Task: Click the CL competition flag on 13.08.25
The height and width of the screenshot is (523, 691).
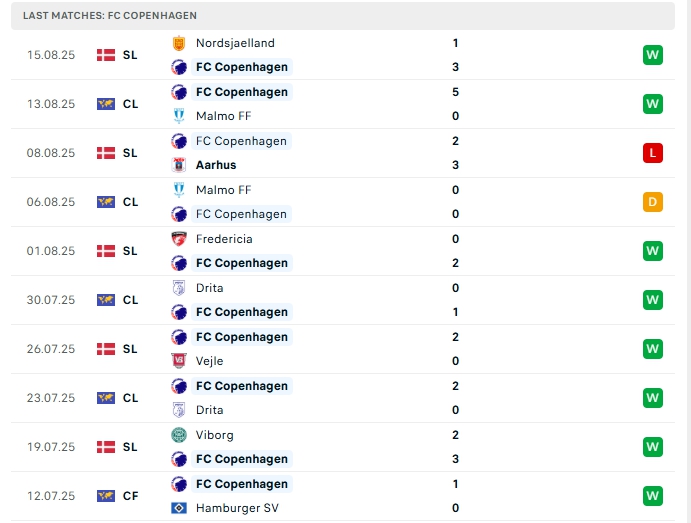Action: [x=106, y=104]
